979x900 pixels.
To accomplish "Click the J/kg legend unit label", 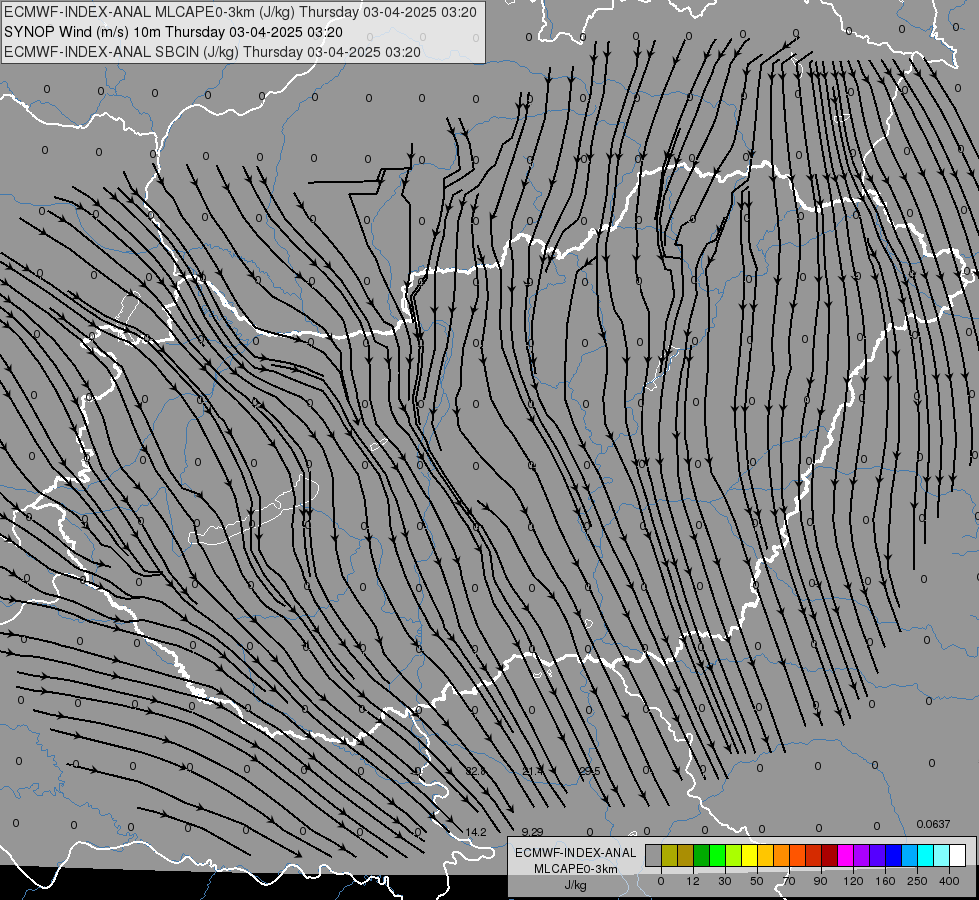I will (x=575, y=885).
